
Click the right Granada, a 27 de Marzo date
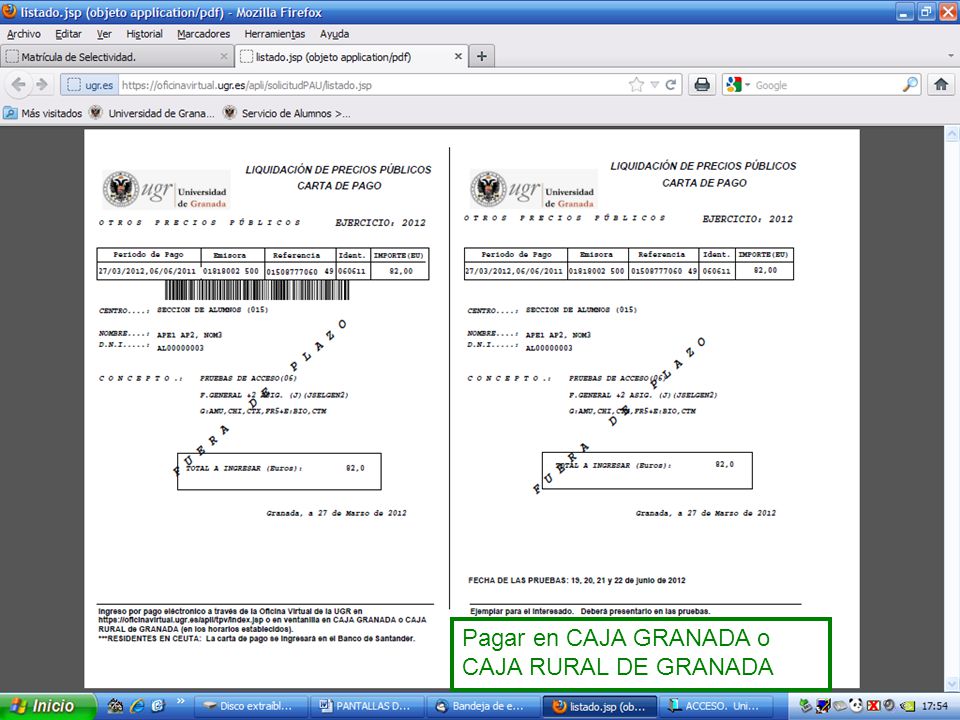point(705,513)
